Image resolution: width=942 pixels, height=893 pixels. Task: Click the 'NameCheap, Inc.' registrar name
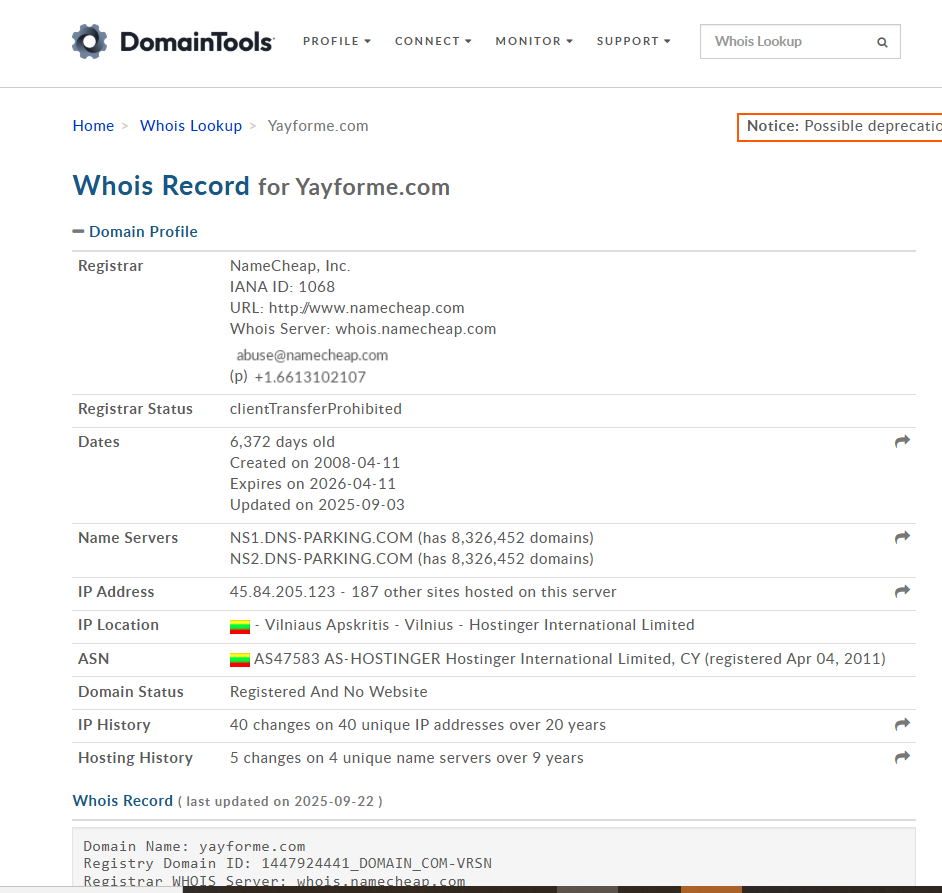pyautogui.click(x=290, y=266)
